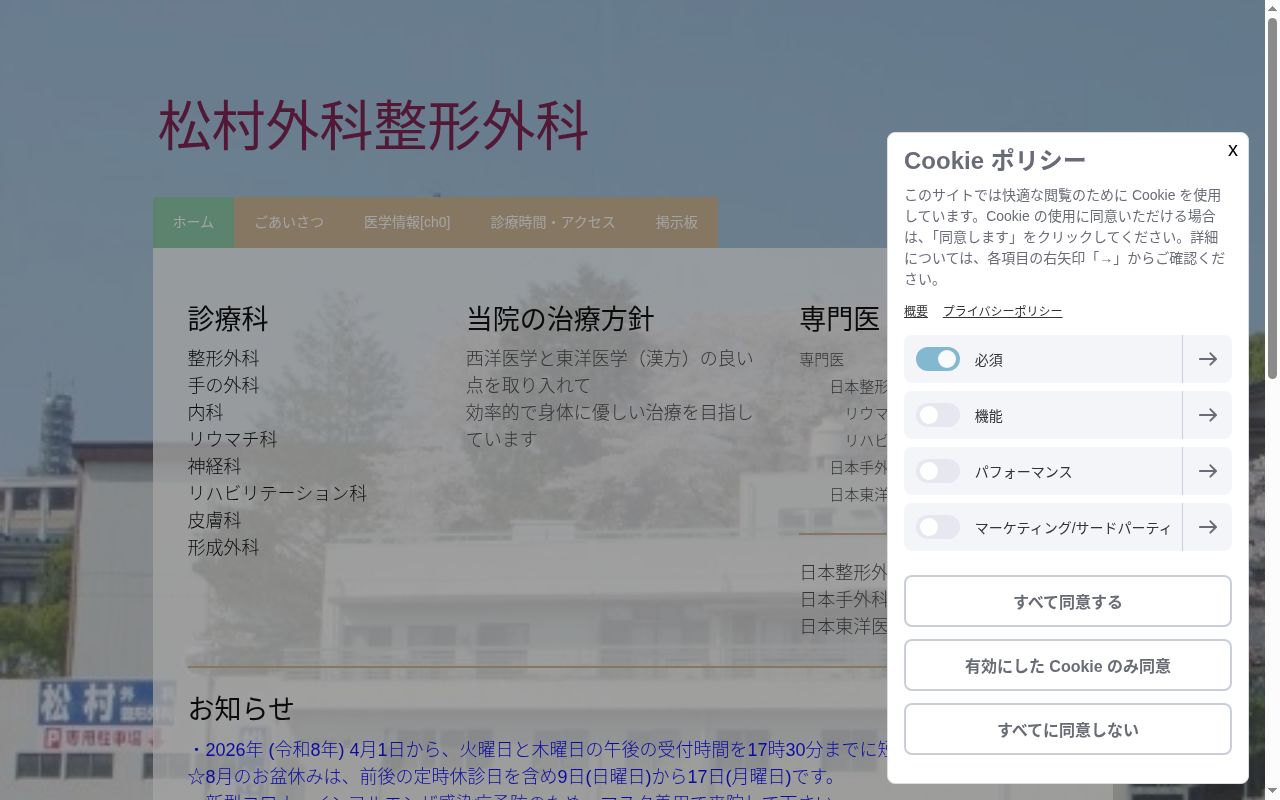This screenshot has height=800, width=1280.
Task: Enable the パフォーマンス cookie switch
Action: (938, 471)
